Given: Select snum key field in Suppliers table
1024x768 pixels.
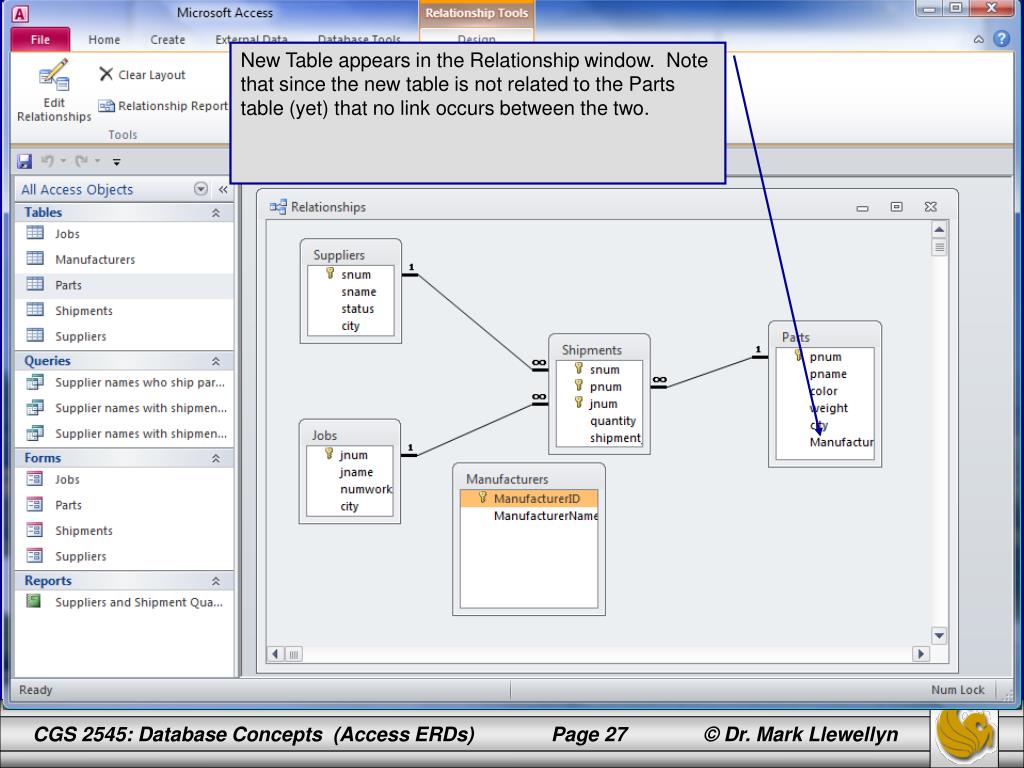Looking at the screenshot, I should pos(351,274).
